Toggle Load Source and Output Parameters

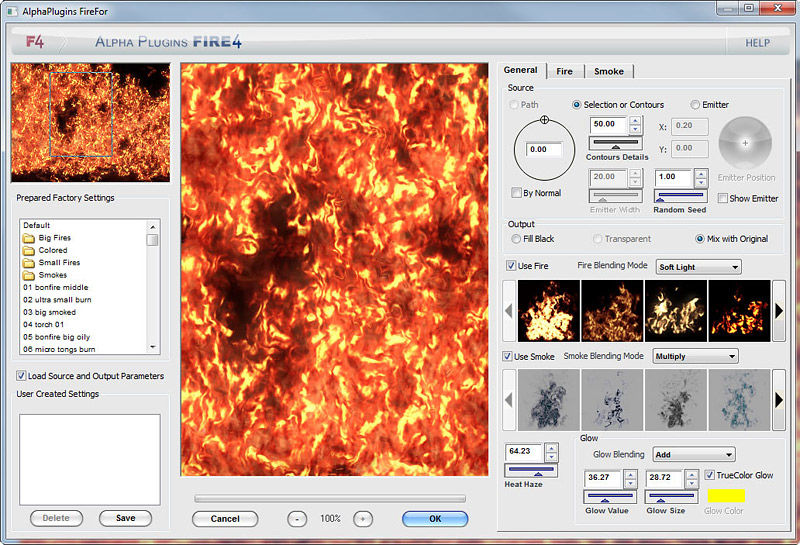pyautogui.click(x=21, y=376)
